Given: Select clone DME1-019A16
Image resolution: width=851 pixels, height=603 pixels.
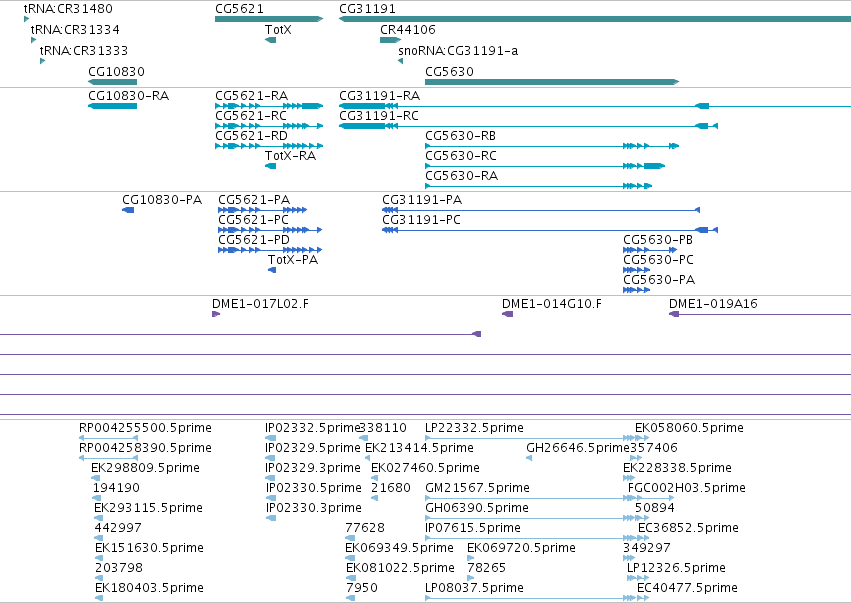Looking at the screenshot, I should [760, 314].
